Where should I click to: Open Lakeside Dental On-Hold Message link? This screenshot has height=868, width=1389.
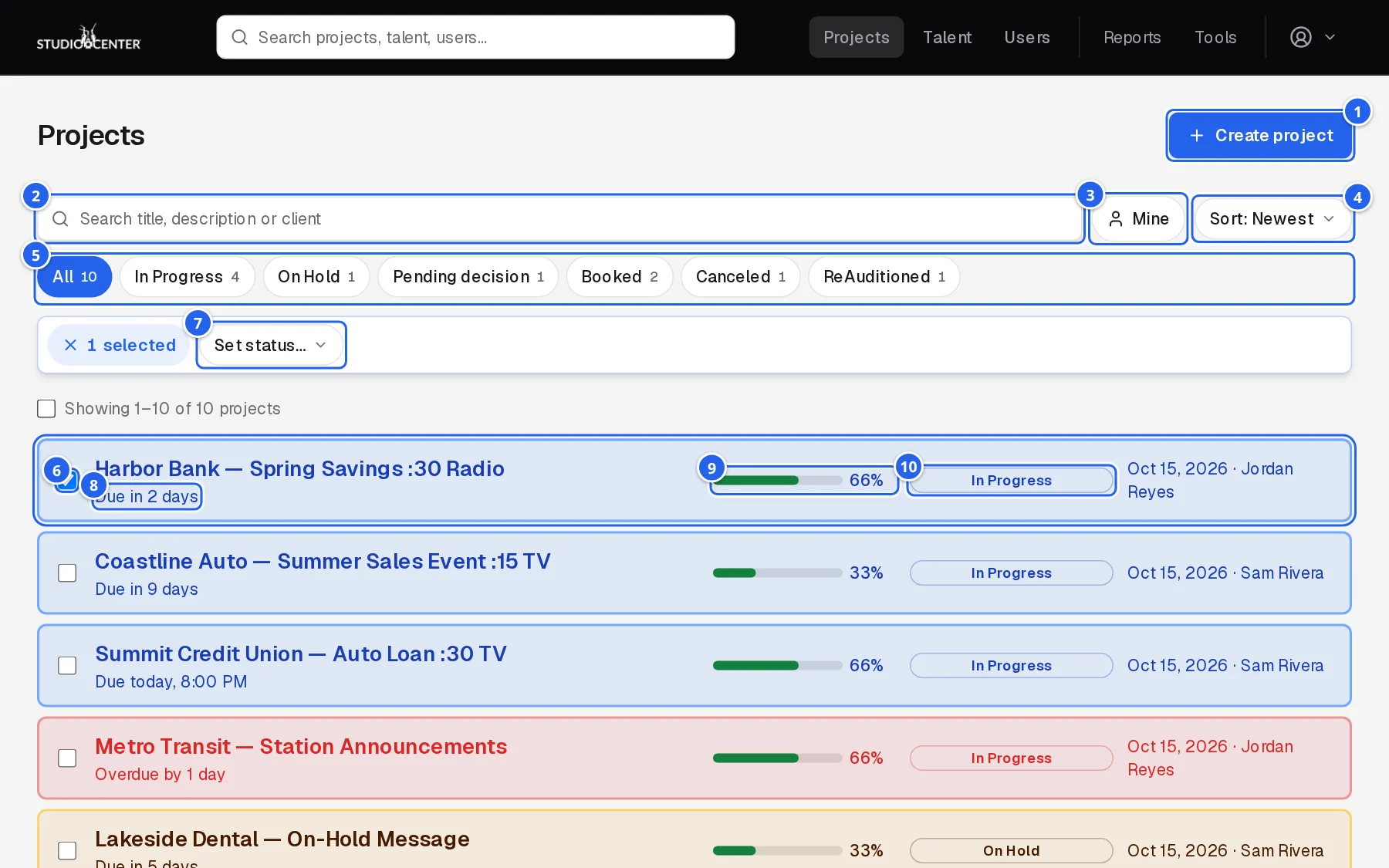point(282,839)
